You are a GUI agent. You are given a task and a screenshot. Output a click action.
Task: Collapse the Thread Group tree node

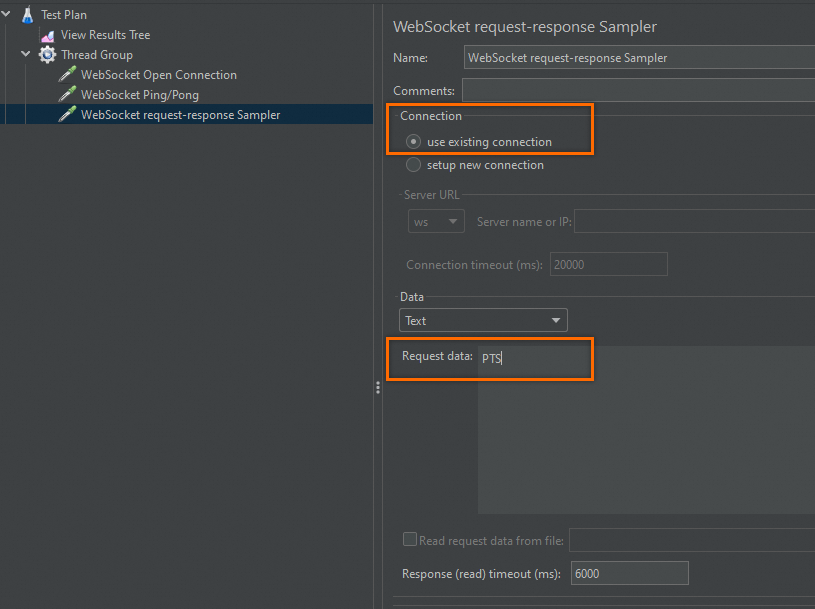tap(26, 55)
